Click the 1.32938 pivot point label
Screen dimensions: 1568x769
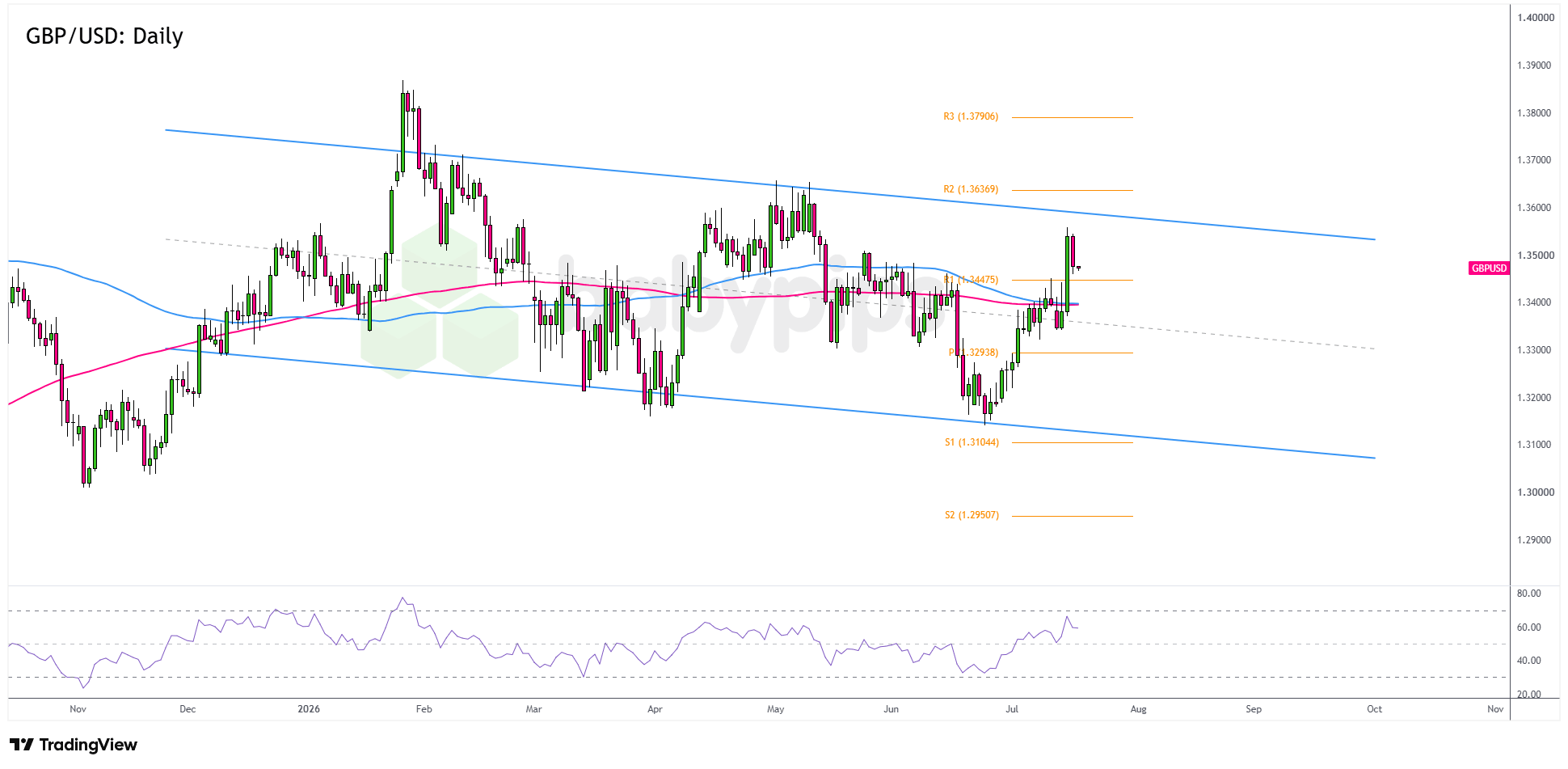(x=974, y=353)
